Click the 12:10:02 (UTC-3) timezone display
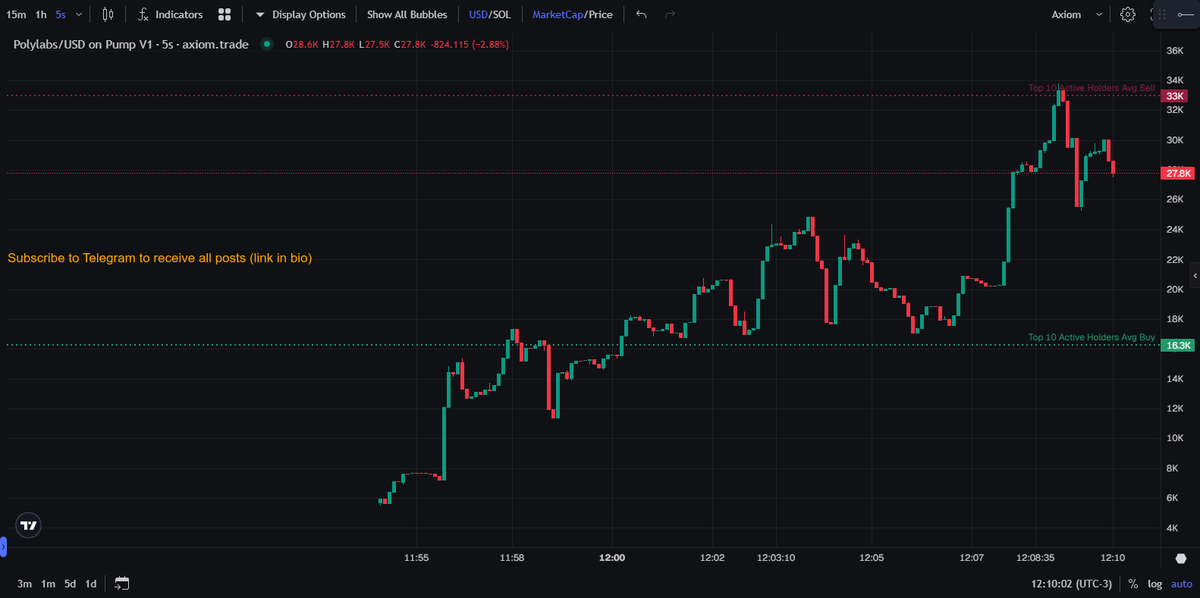Viewport: 1200px width, 598px height. tap(1070, 583)
